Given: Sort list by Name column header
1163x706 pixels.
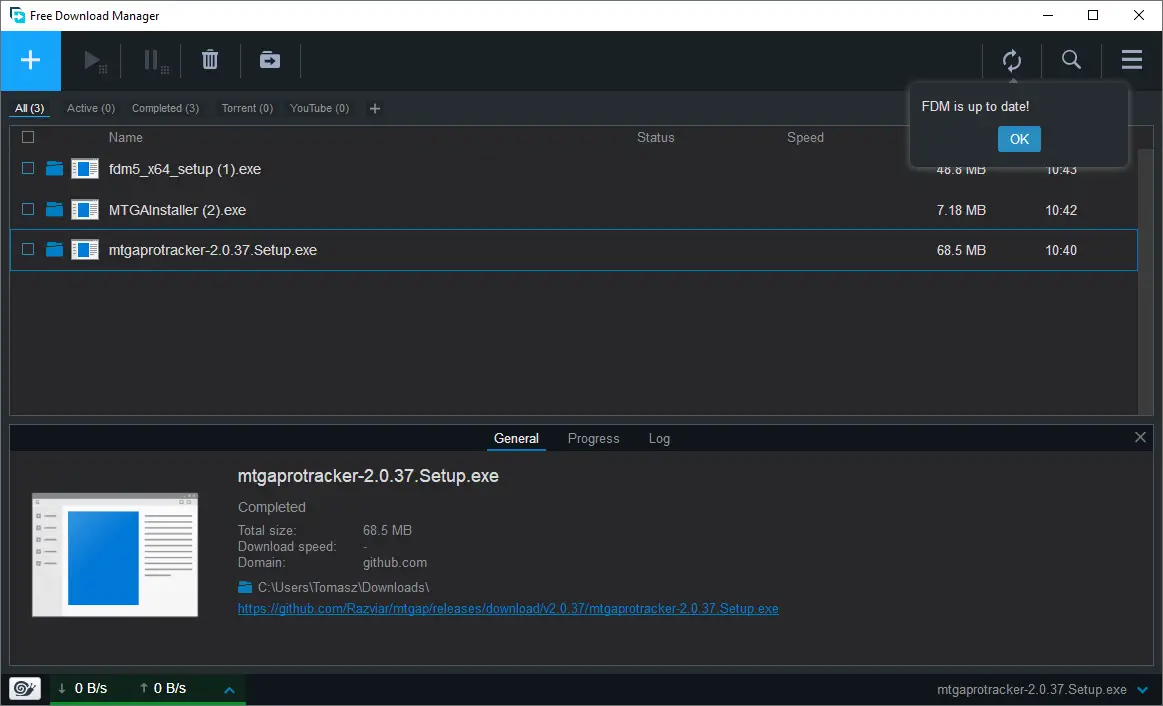Looking at the screenshot, I should 125,137.
